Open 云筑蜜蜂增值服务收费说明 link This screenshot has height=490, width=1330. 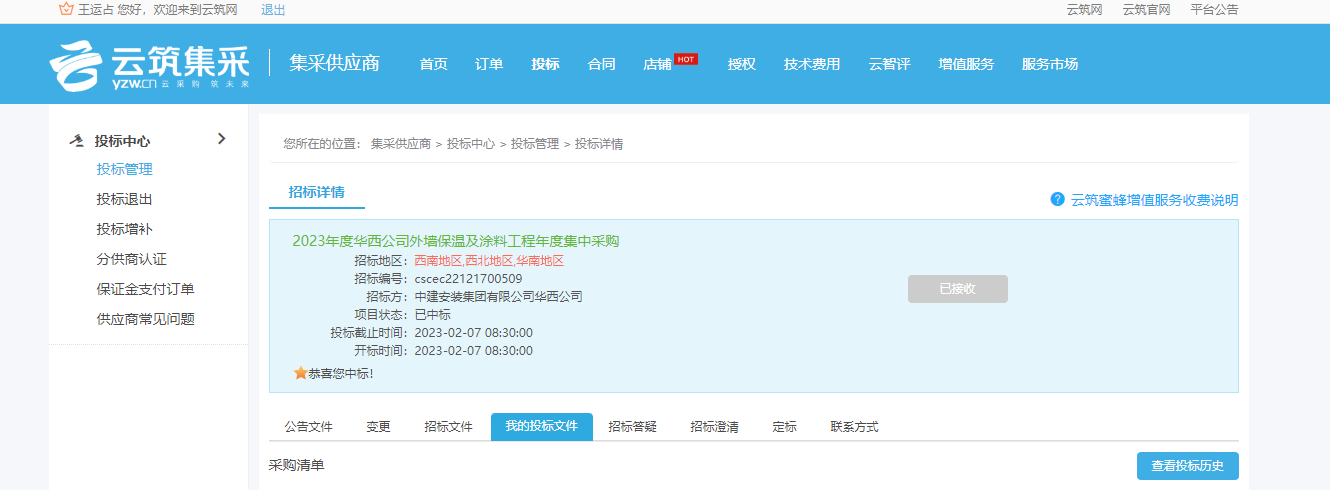(x=1154, y=200)
